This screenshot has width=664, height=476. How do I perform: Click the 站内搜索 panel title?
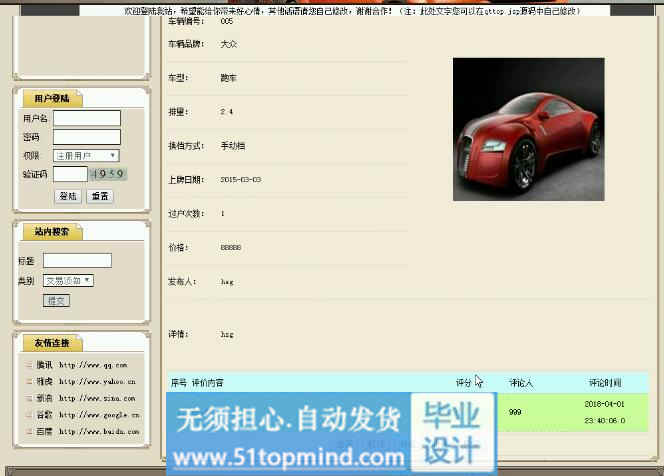coord(52,232)
